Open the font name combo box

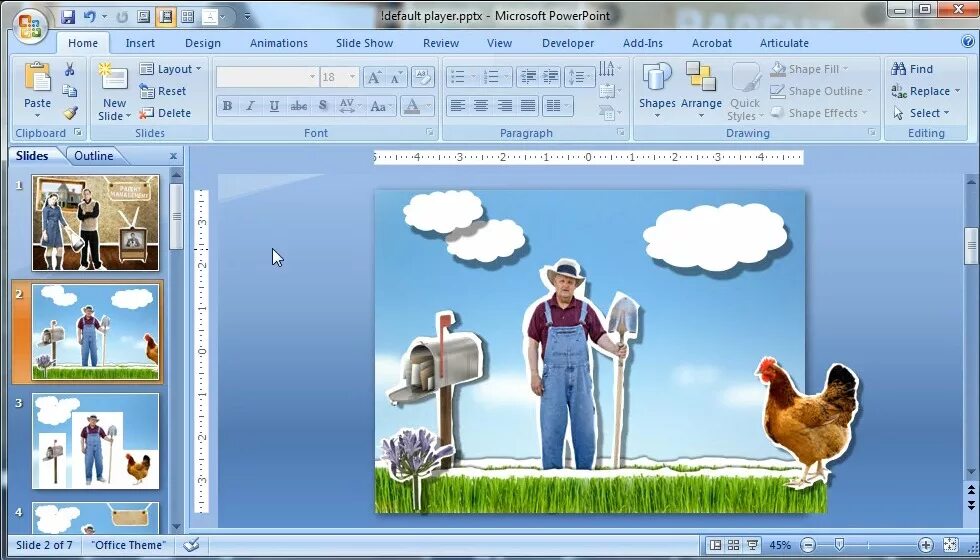click(267, 78)
